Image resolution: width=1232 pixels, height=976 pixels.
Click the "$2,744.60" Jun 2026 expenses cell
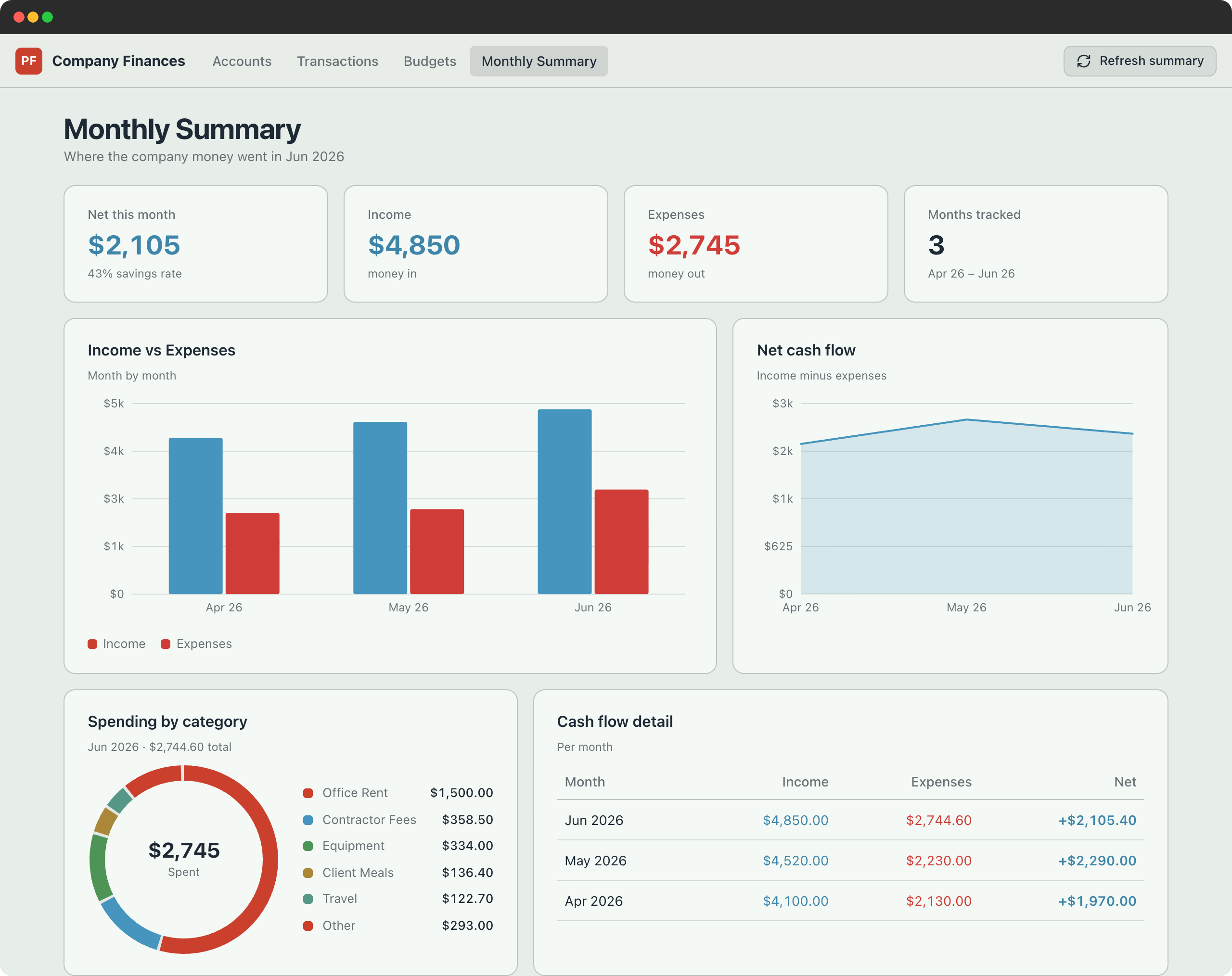(938, 821)
